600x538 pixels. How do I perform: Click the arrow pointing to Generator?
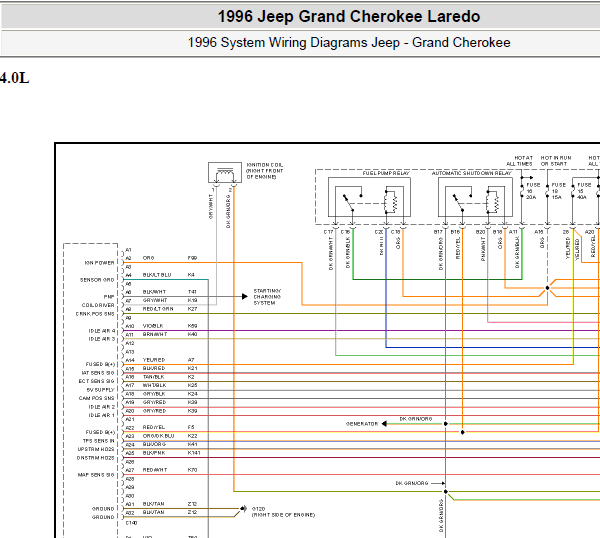[384, 424]
